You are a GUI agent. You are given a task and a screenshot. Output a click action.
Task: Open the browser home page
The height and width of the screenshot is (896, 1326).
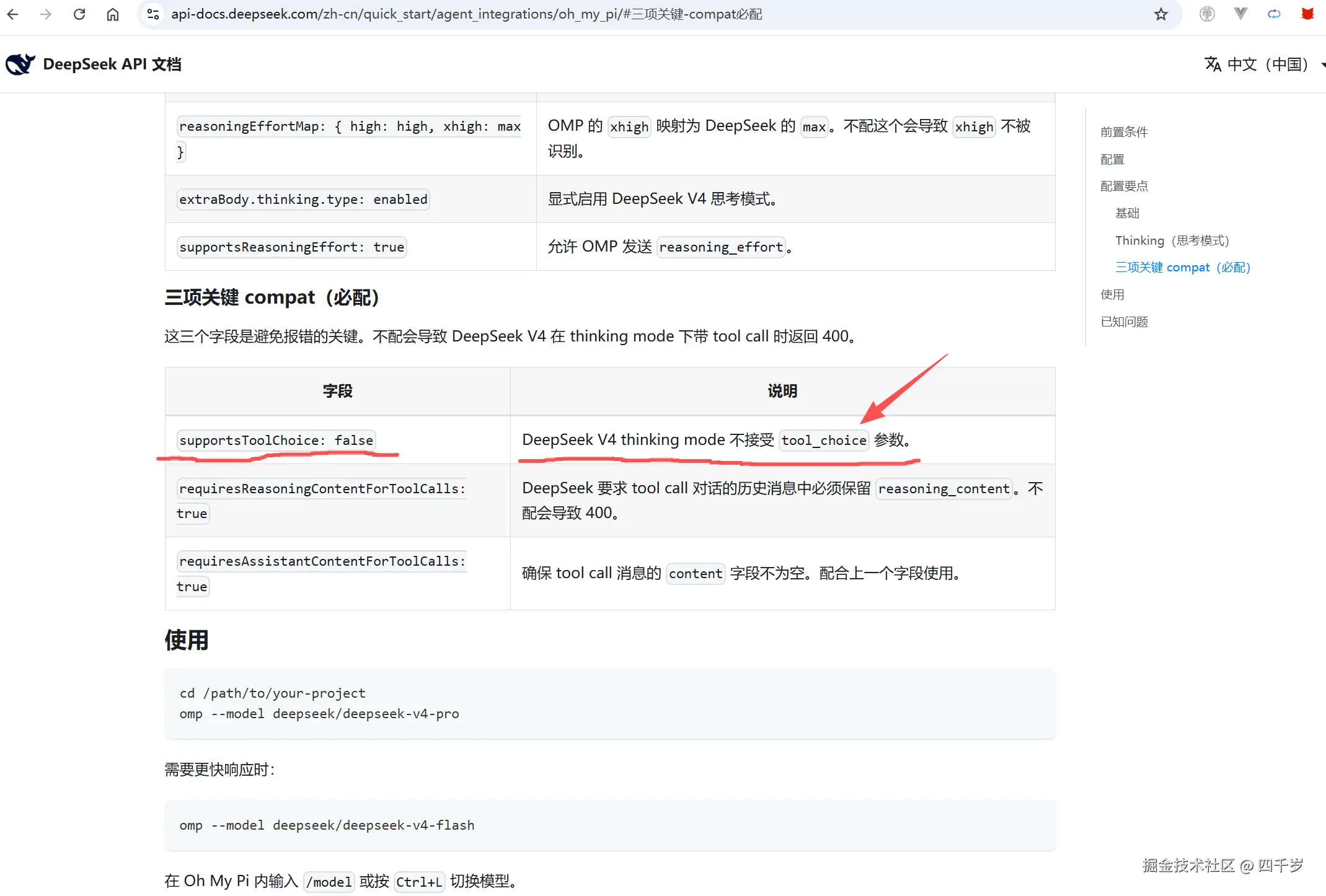(x=113, y=14)
